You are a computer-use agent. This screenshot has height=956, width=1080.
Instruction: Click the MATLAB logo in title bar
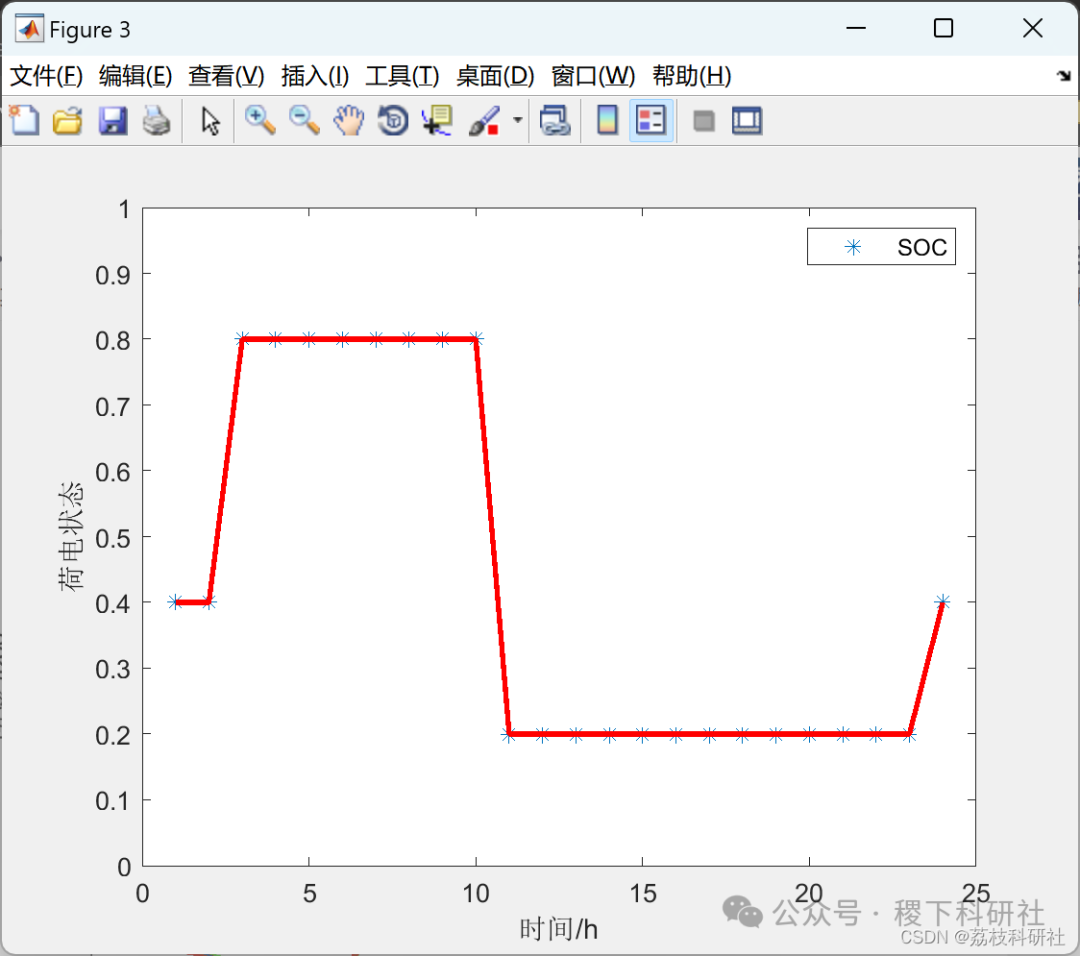point(29,29)
